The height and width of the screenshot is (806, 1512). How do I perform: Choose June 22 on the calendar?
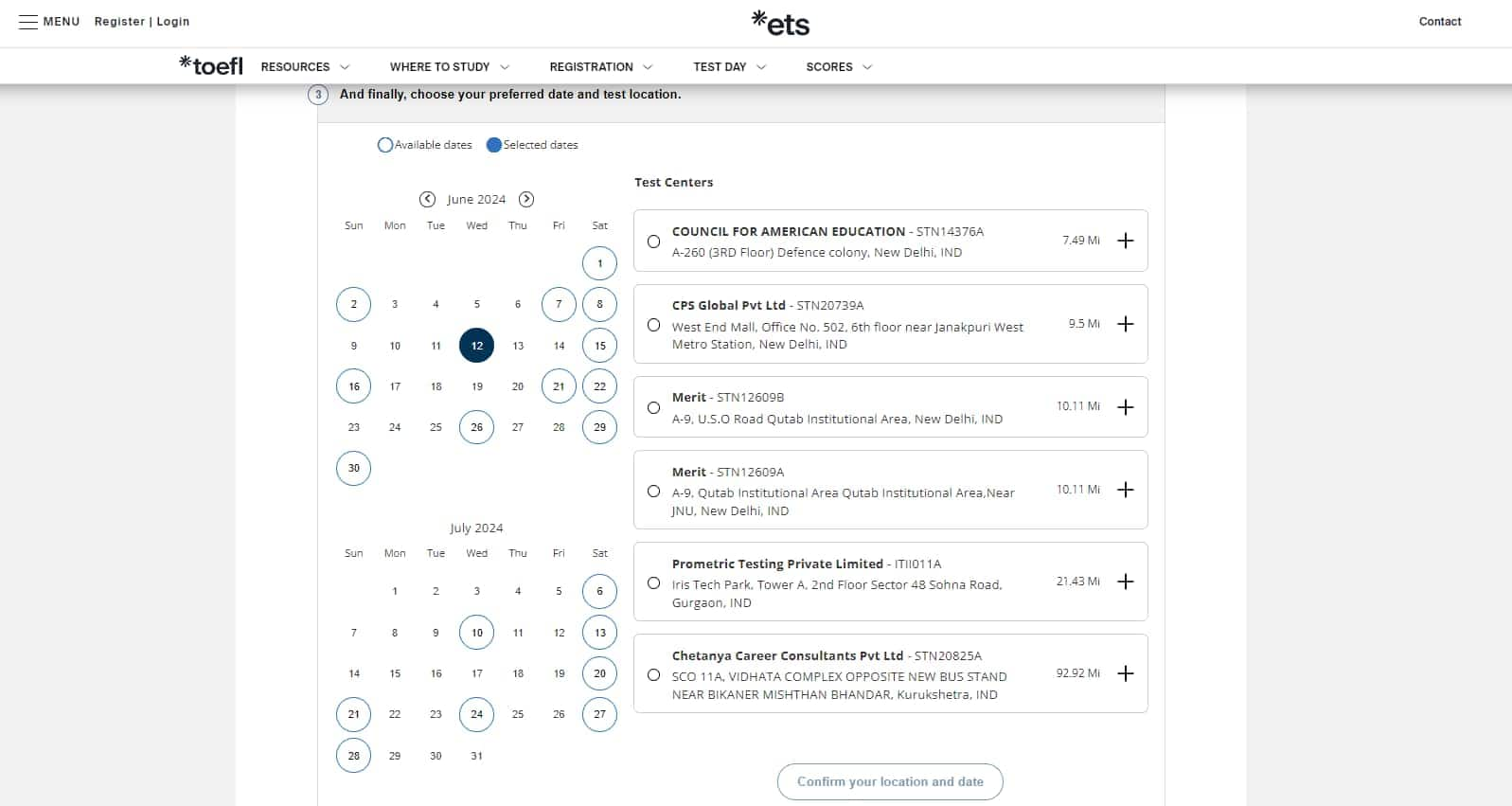tap(599, 386)
